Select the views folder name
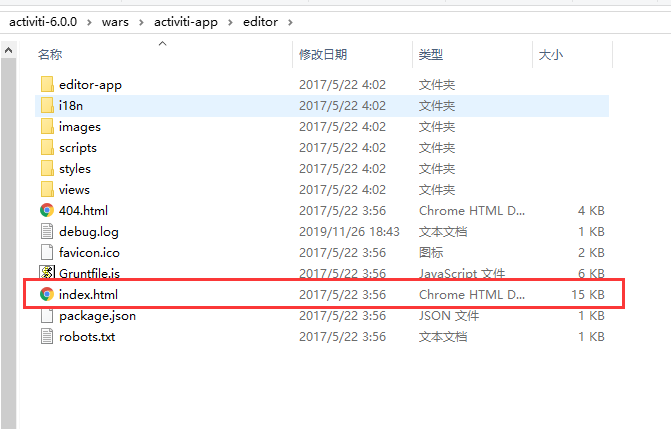Viewport: 671px width, 429px height. point(74,189)
